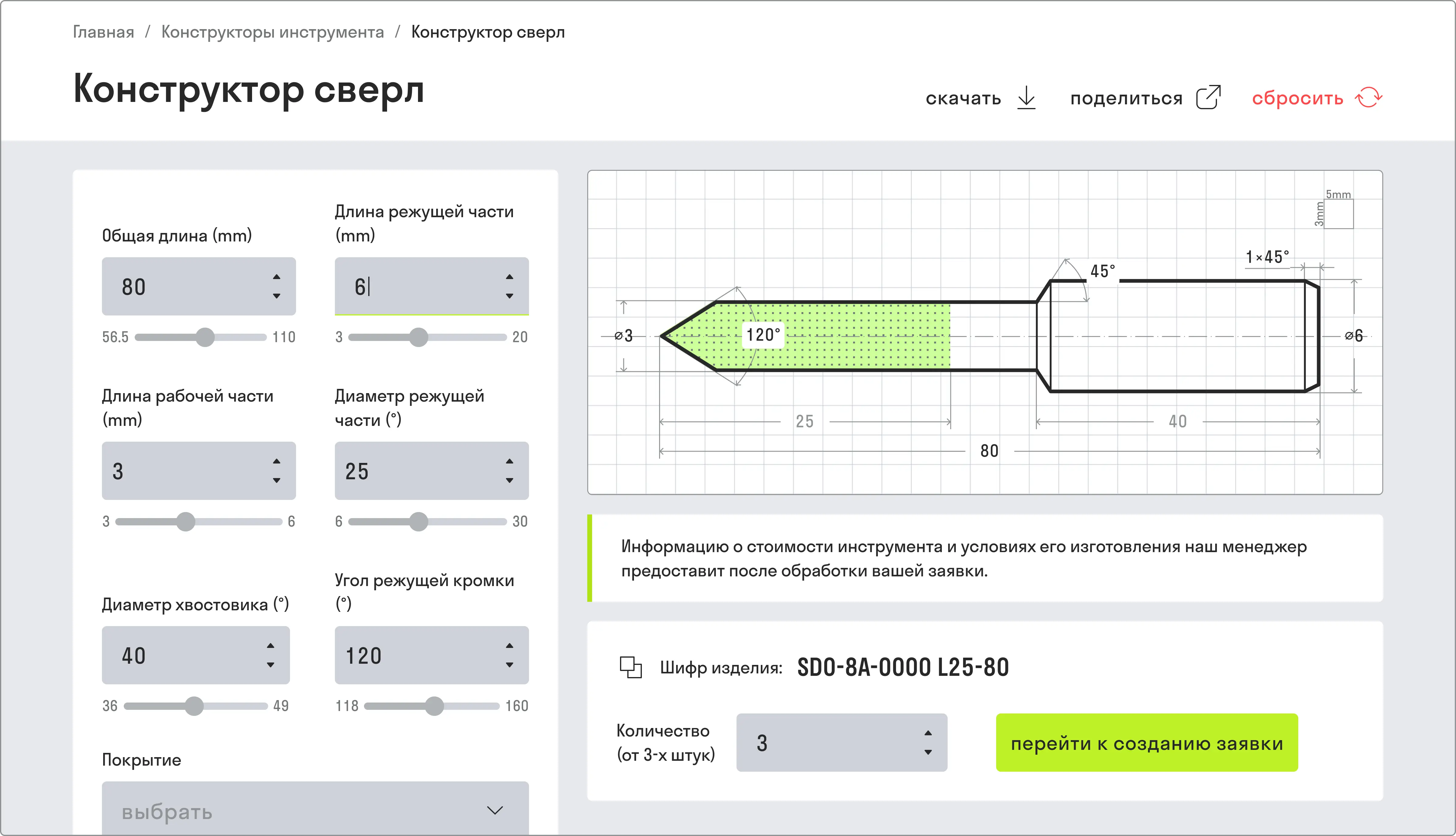Click the Диаметр режущей части slider handle

[419, 521]
